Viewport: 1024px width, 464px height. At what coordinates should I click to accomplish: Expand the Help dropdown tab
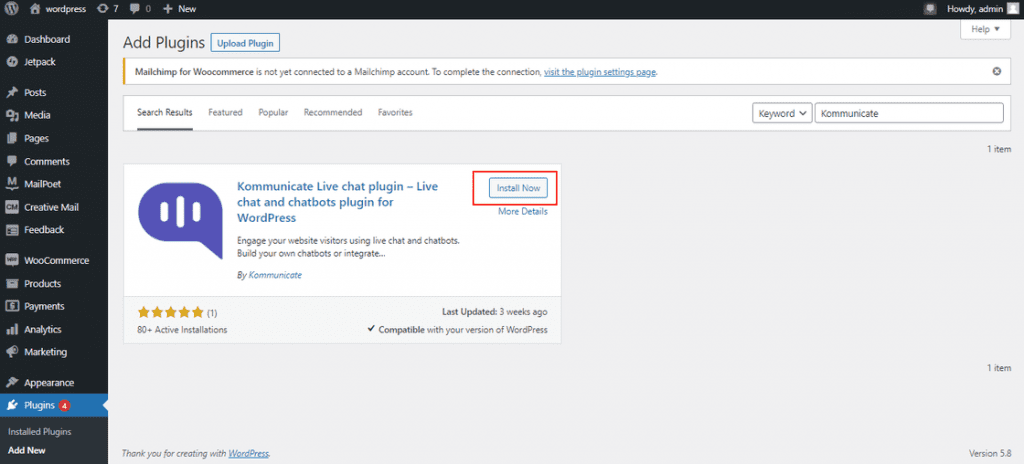[x=985, y=29]
